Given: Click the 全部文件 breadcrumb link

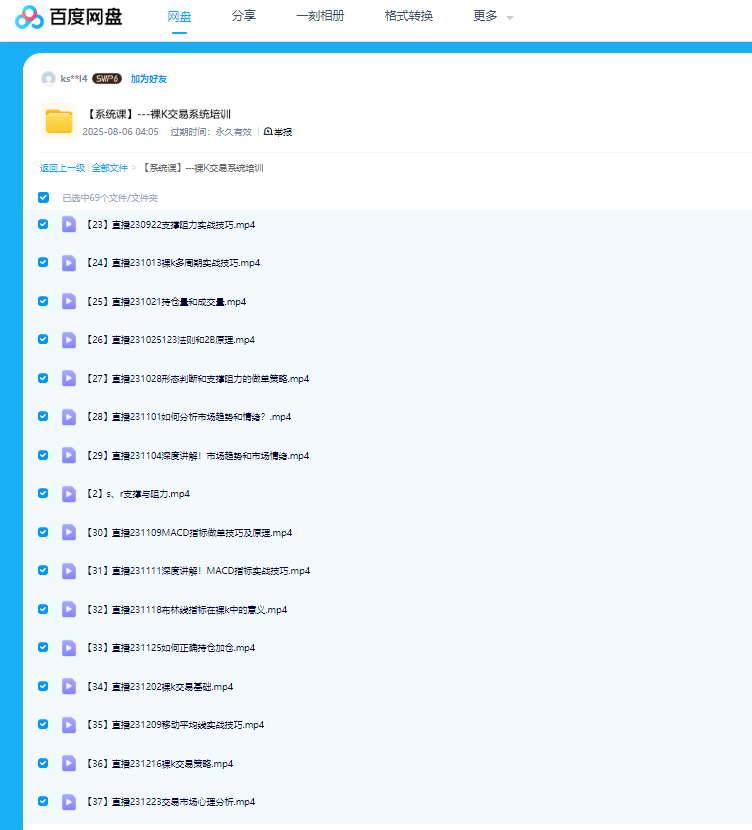Looking at the screenshot, I should [110, 168].
